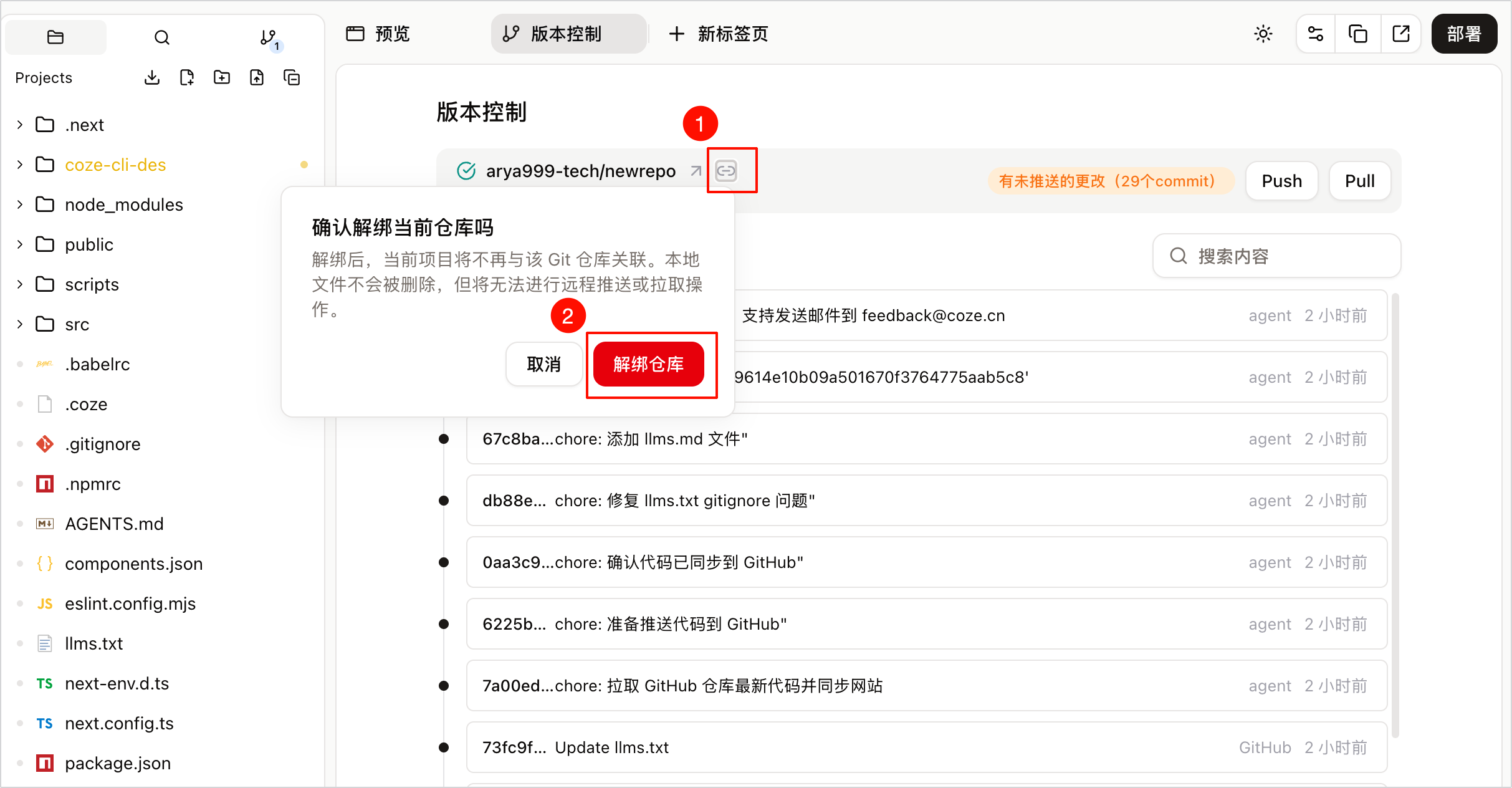The width and height of the screenshot is (1512, 788).
Task: Click the TS icon beside next-env.d.ts
Action: 45,683
